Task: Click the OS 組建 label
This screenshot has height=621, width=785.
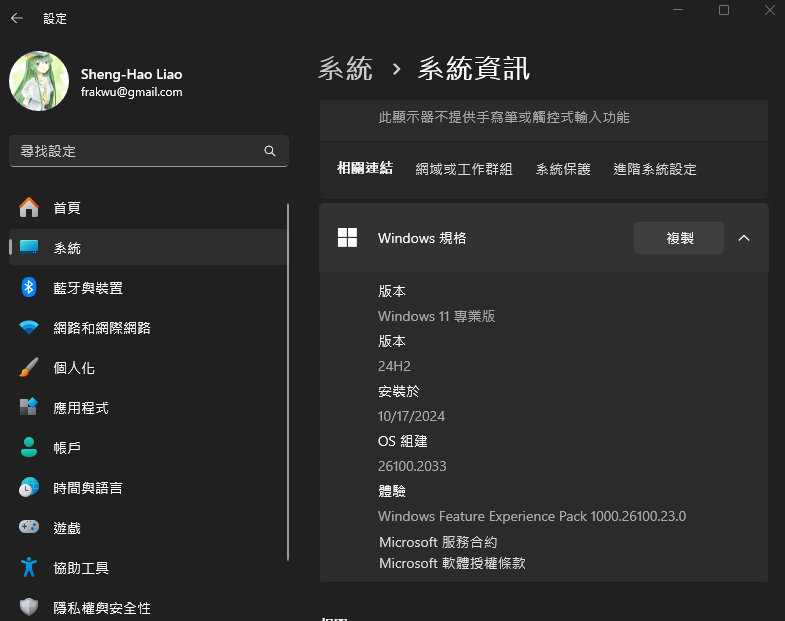Action: coord(403,441)
